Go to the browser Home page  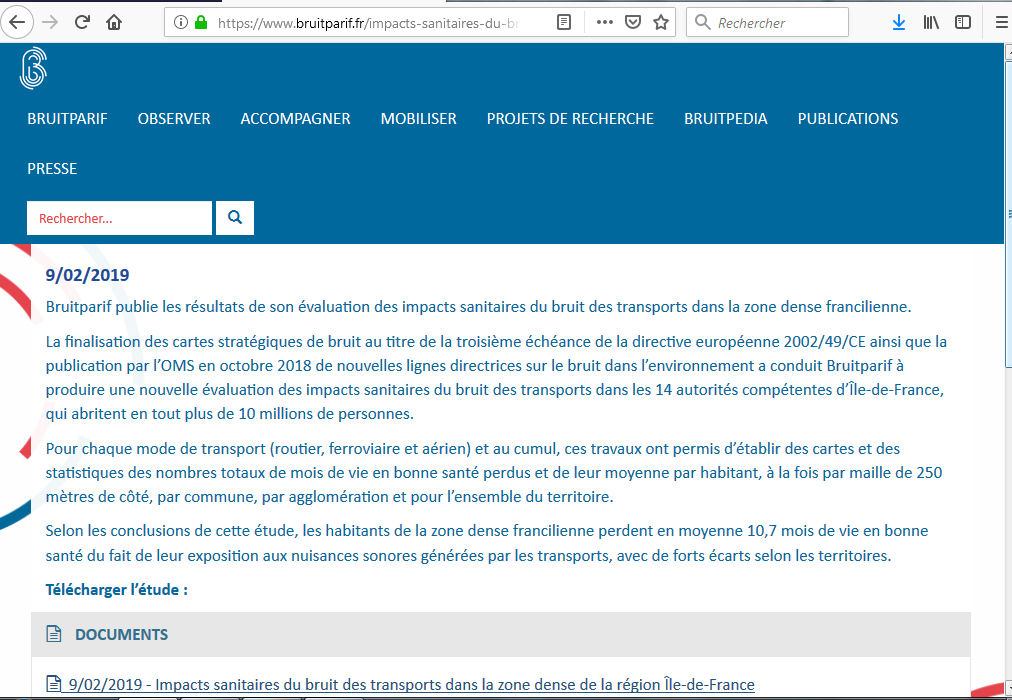[x=114, y=23]
